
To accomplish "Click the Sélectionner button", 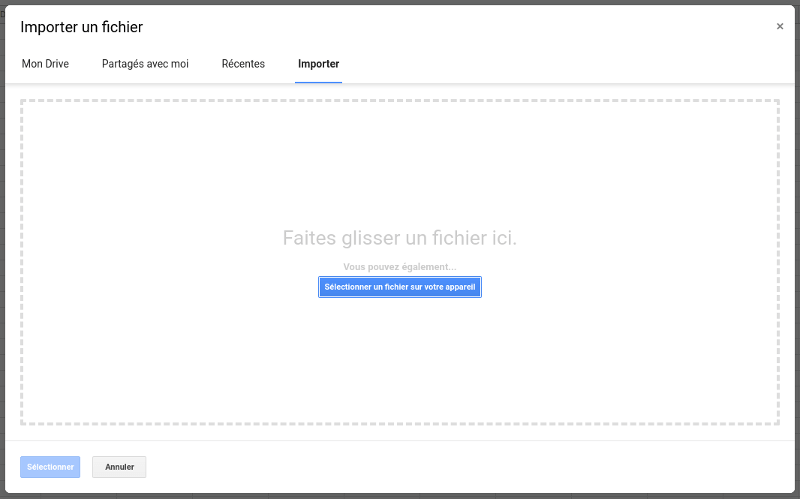I will (50, 467).
